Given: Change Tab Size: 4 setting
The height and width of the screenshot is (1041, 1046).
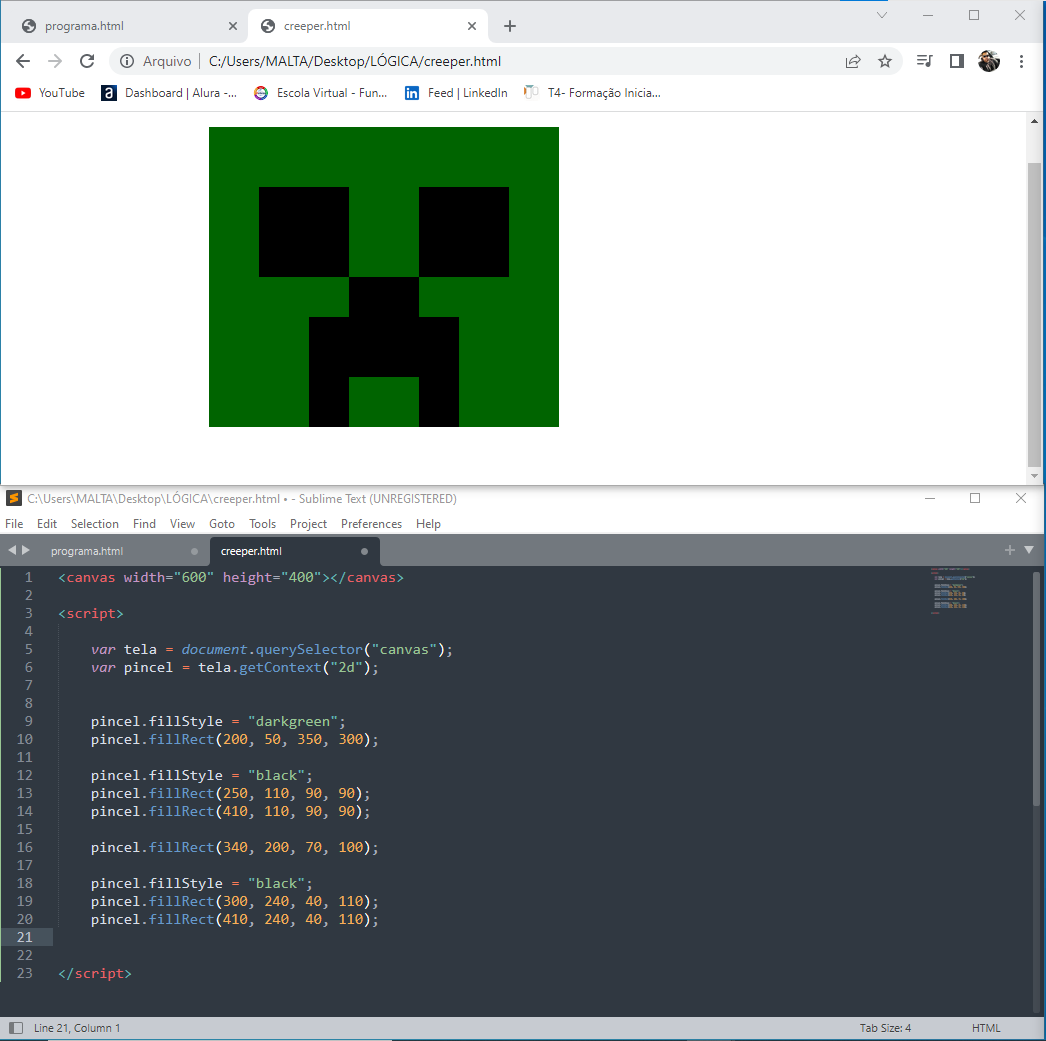Looking at the screenshot, I should click(885, 1028).
